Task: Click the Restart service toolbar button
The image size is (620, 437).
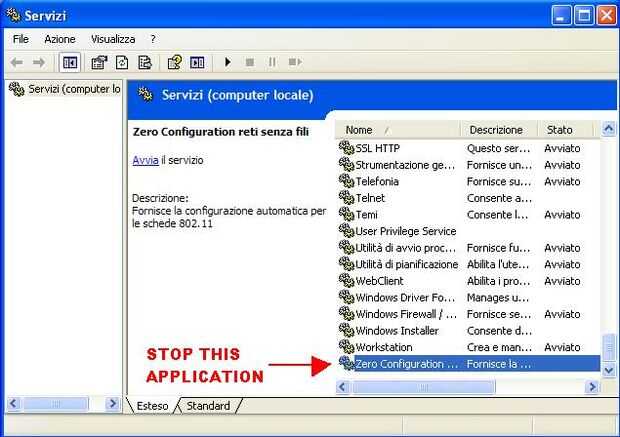Action: pos(295,62)
